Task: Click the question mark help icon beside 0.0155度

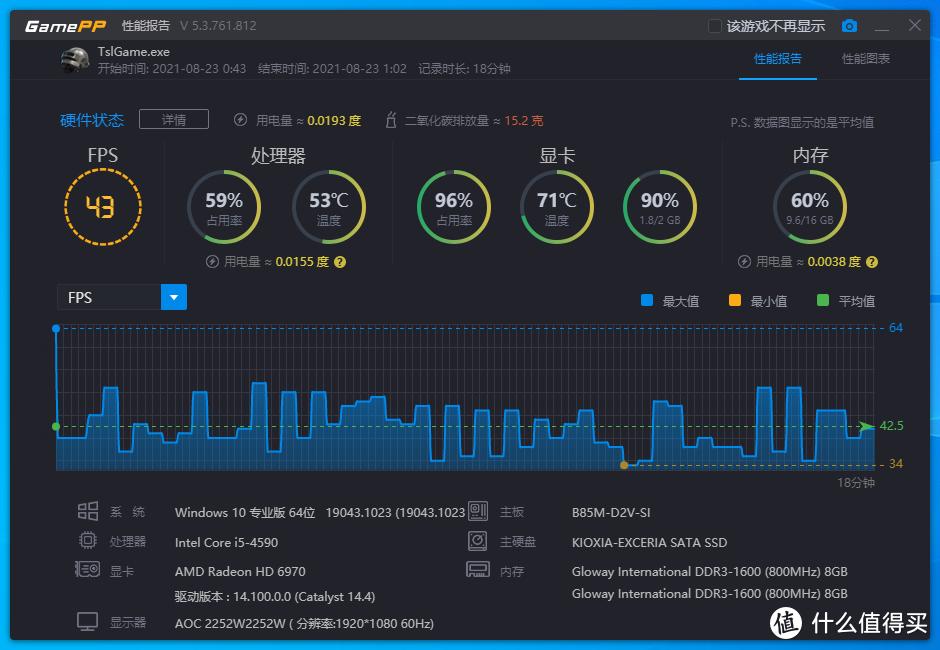Action: [x=338, y=262]
